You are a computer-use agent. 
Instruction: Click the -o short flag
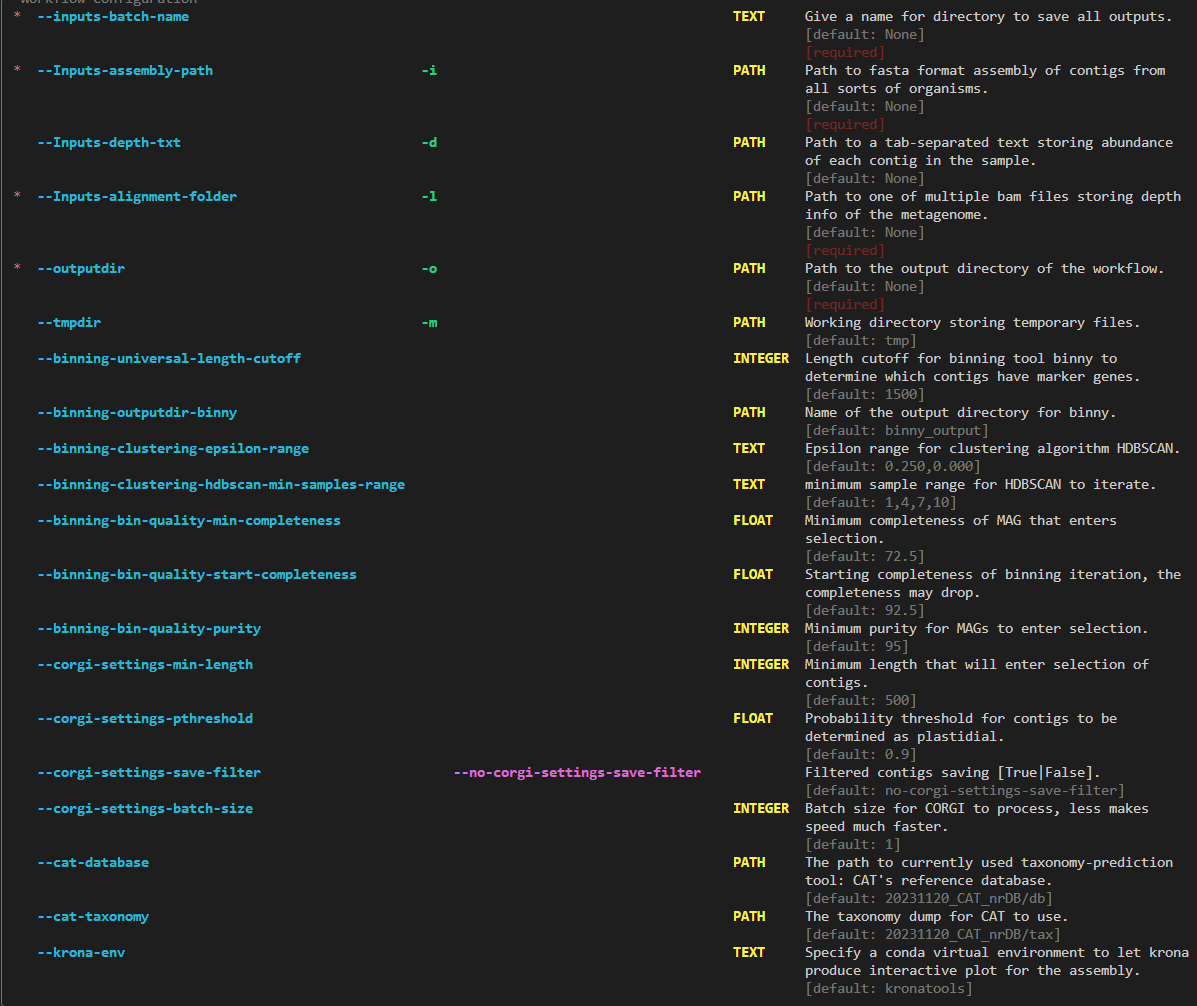point(429,269)
